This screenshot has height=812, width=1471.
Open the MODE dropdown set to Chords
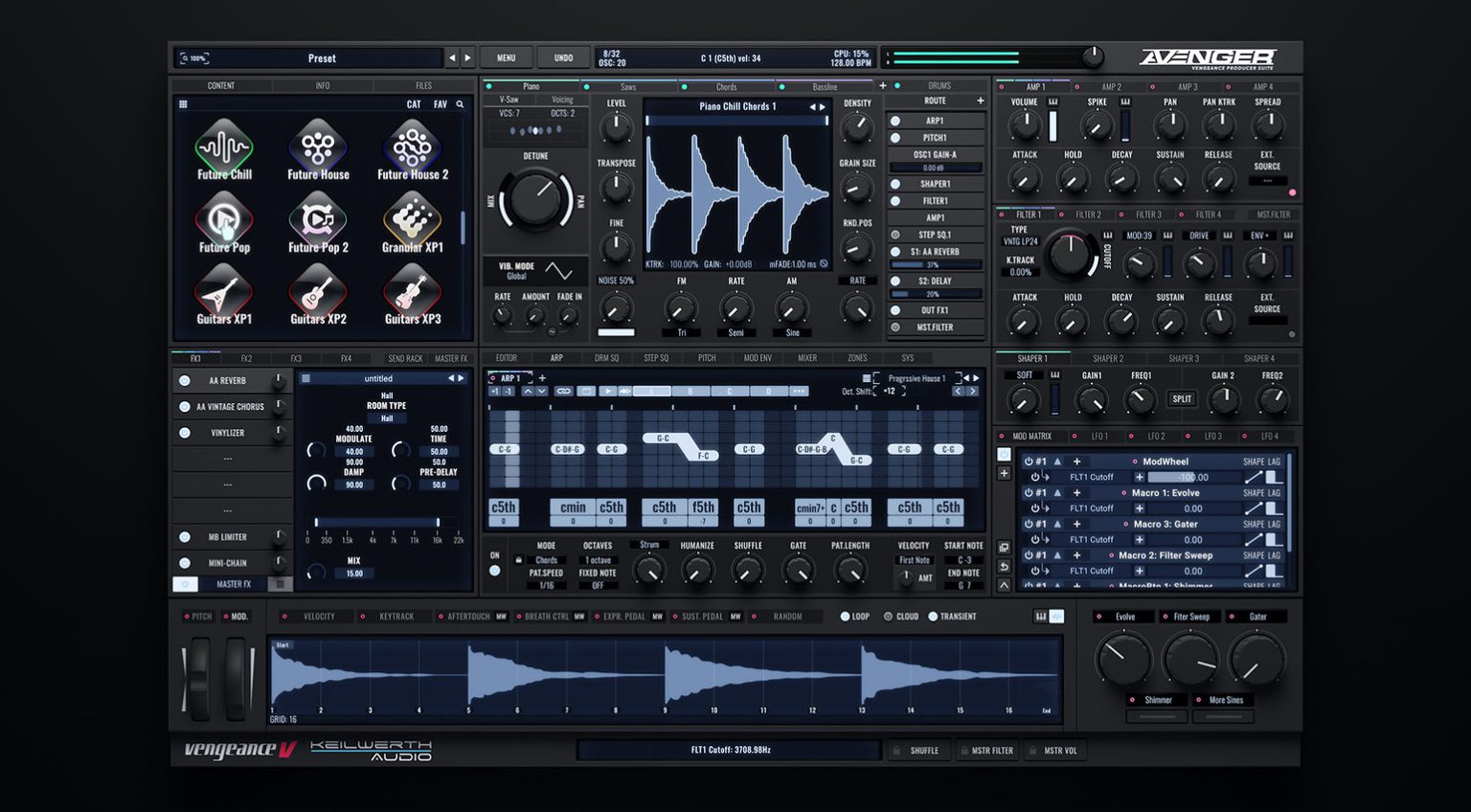tap(547, 560)
